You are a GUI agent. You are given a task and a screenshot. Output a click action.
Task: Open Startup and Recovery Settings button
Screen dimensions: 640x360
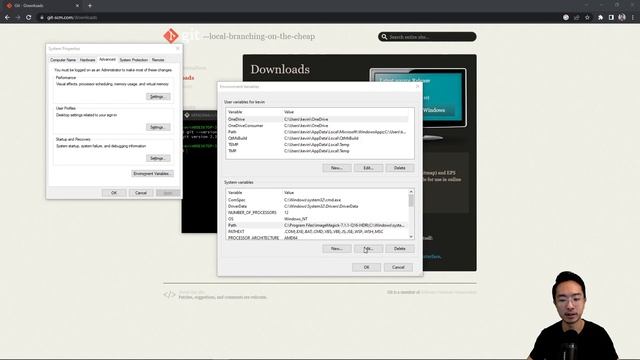158,158
